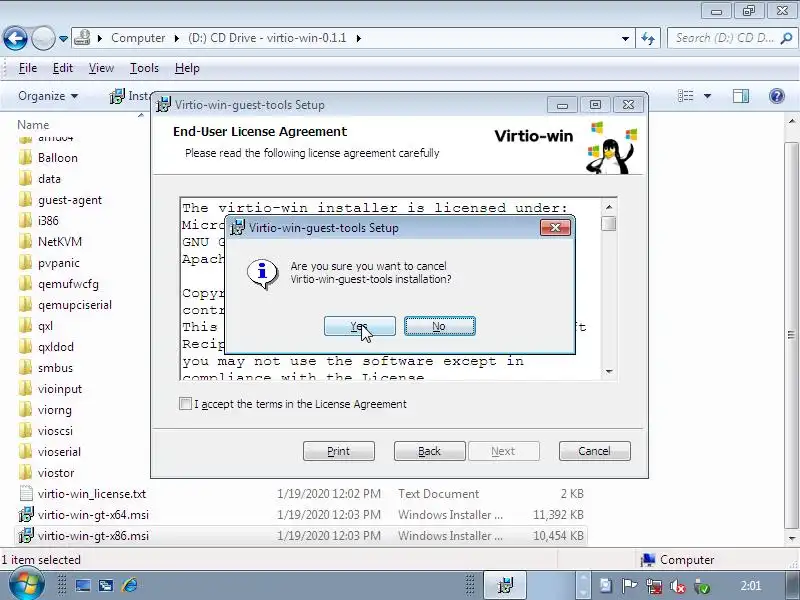Toggle the preview pane icon
Screen dimensions: 800x600
741,96
